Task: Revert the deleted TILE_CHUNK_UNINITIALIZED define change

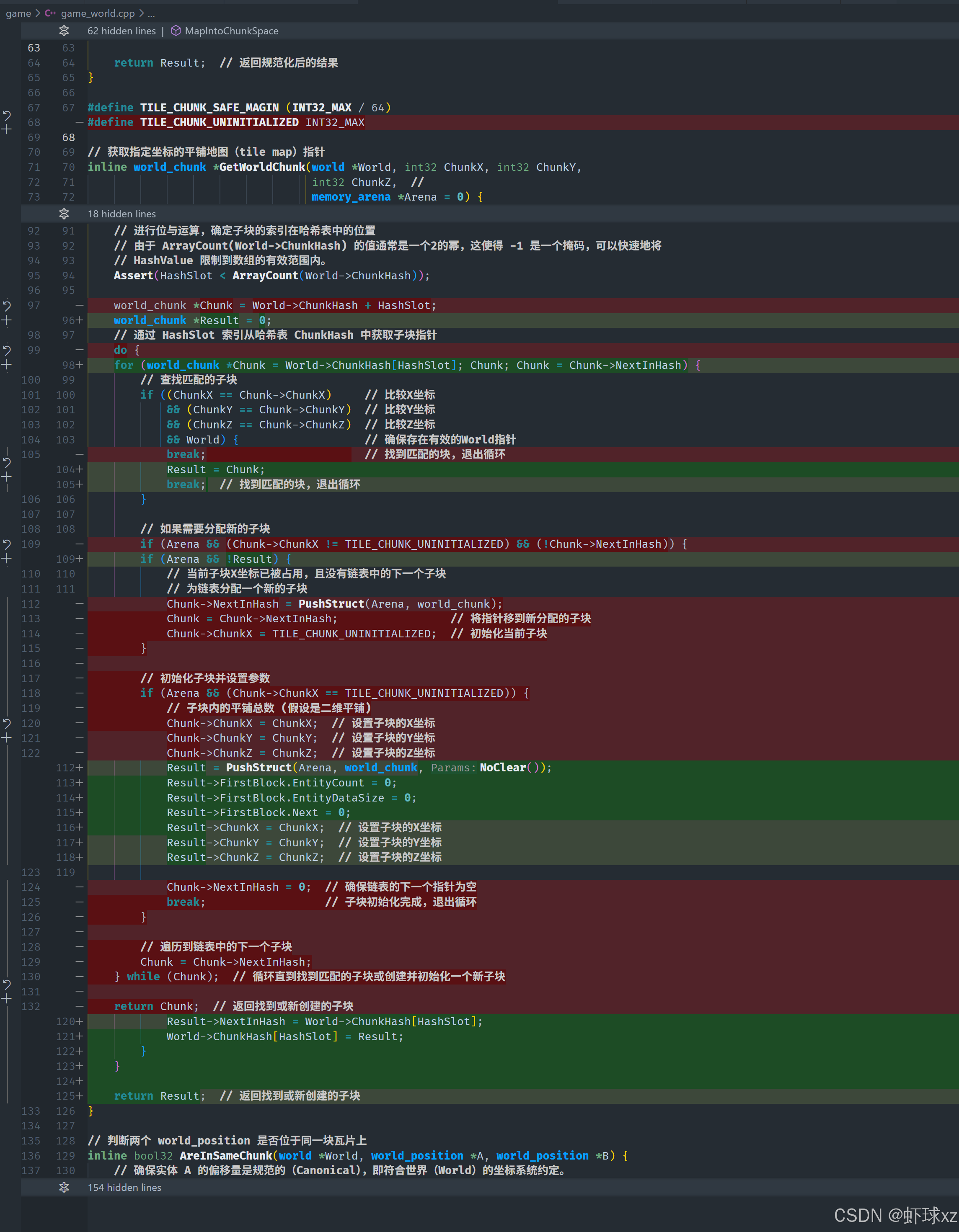Action: coord(7,115)
